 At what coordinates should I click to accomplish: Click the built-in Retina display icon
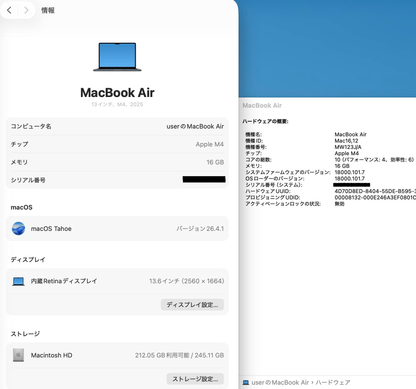[x=18, y=281]
